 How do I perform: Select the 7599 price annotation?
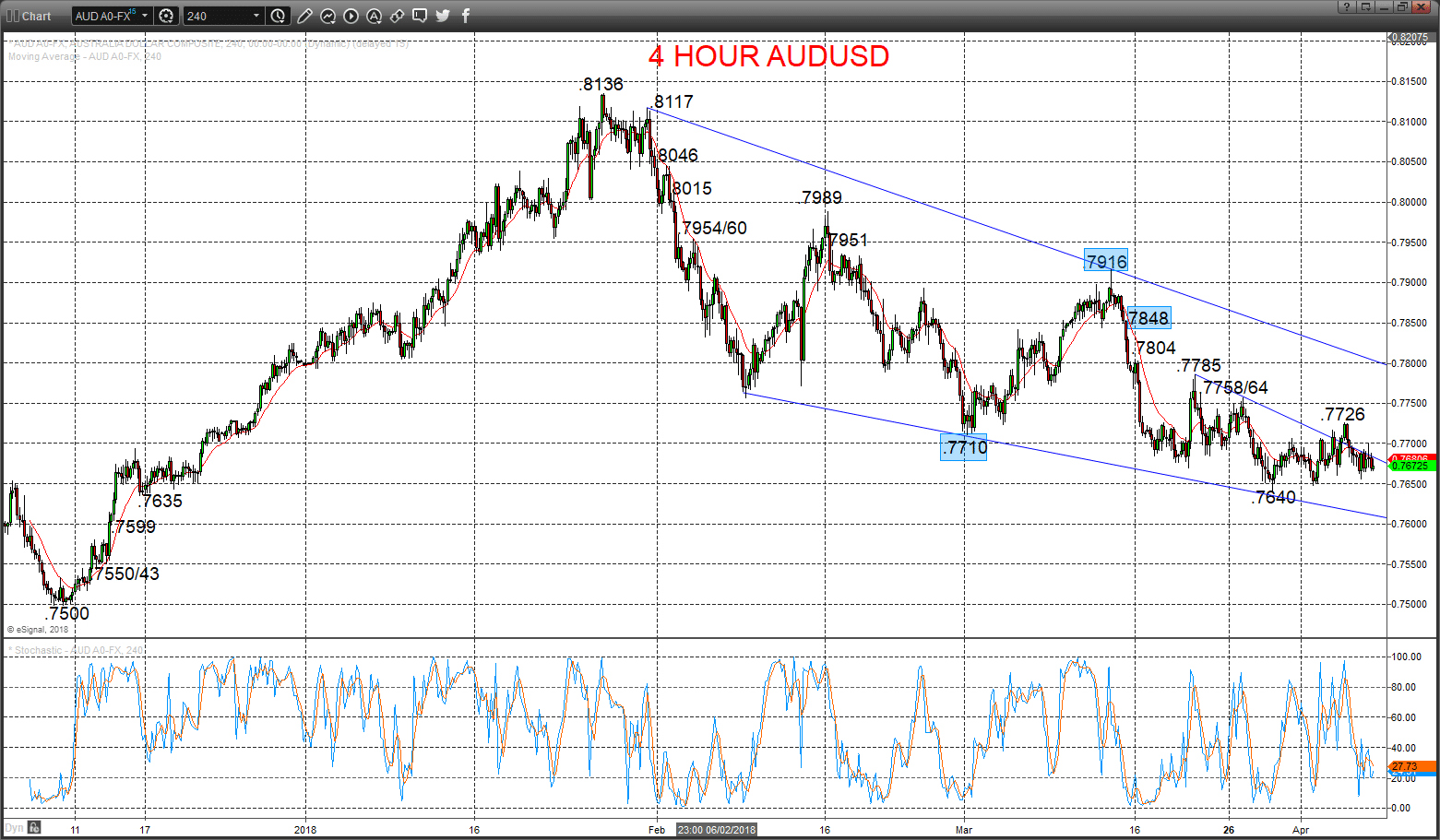point(136,526)
